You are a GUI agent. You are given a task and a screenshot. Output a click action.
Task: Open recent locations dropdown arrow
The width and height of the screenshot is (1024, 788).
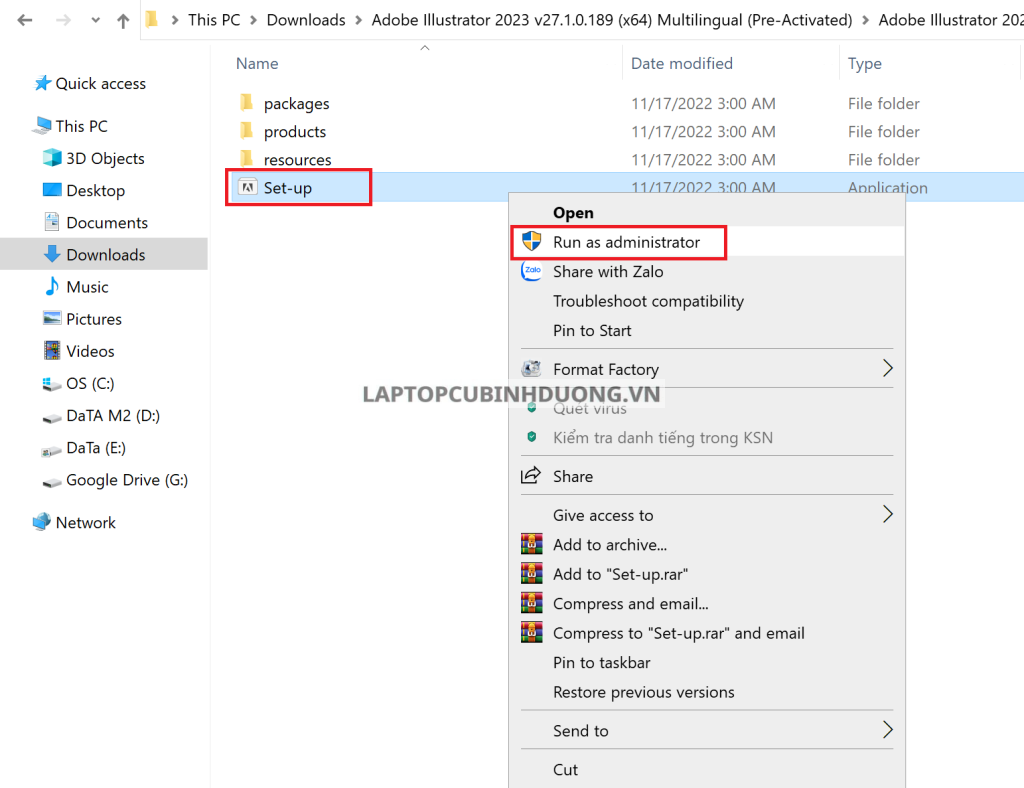pos(96,20)
